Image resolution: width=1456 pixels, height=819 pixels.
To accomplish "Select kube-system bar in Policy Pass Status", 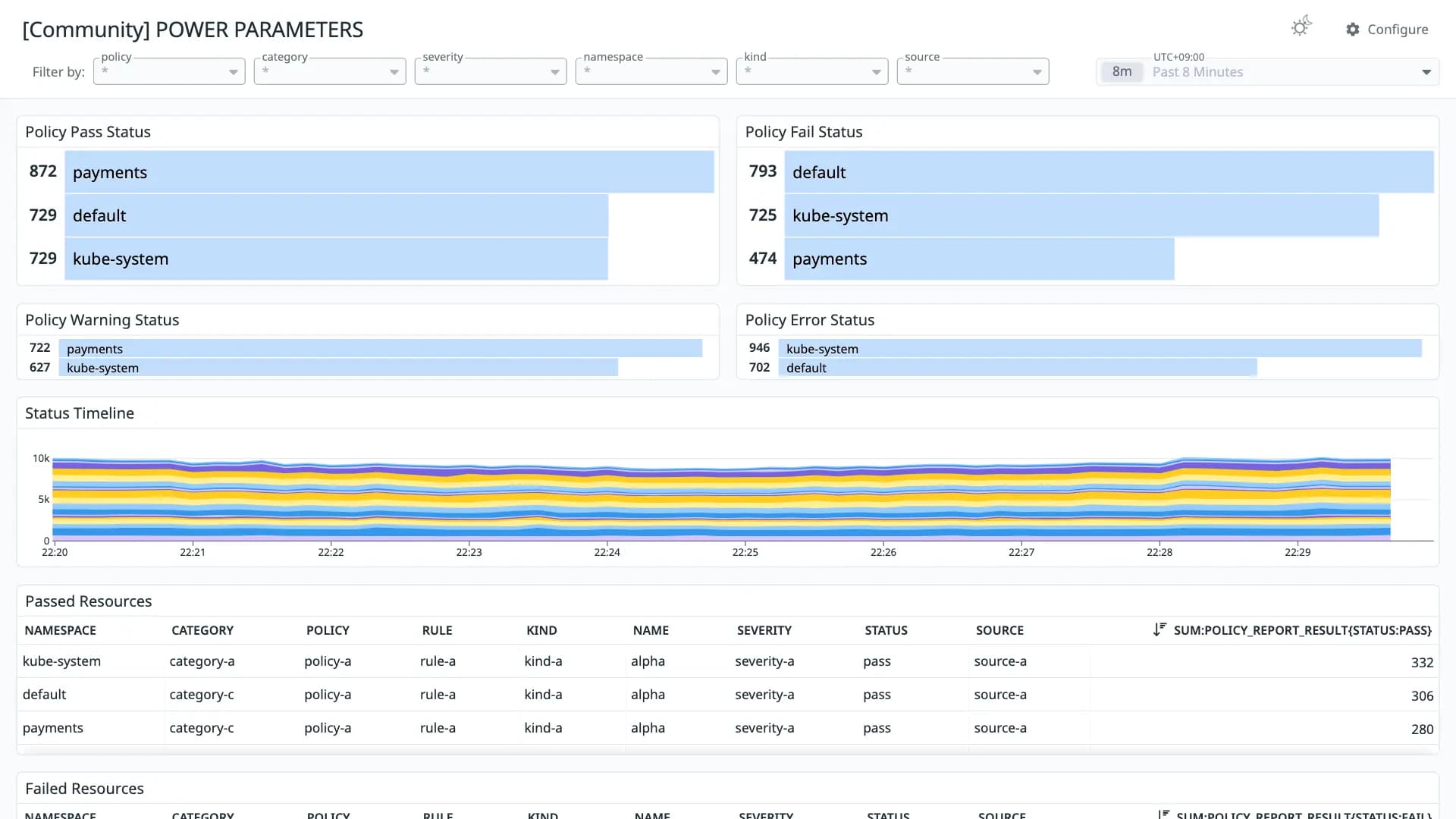I will pyautogui.click(x=336, y=259).
